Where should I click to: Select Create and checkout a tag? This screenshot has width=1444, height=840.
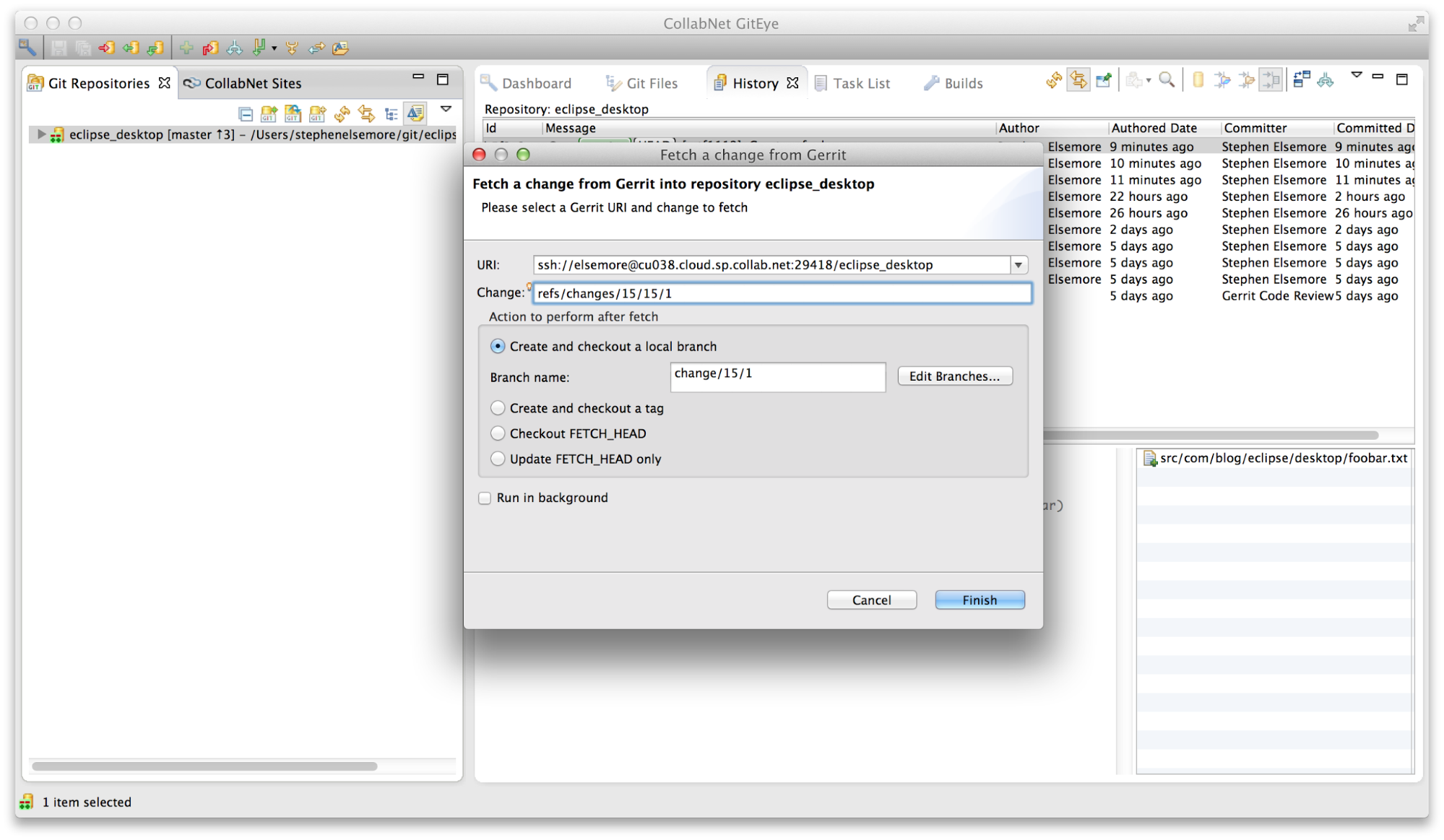498,408
